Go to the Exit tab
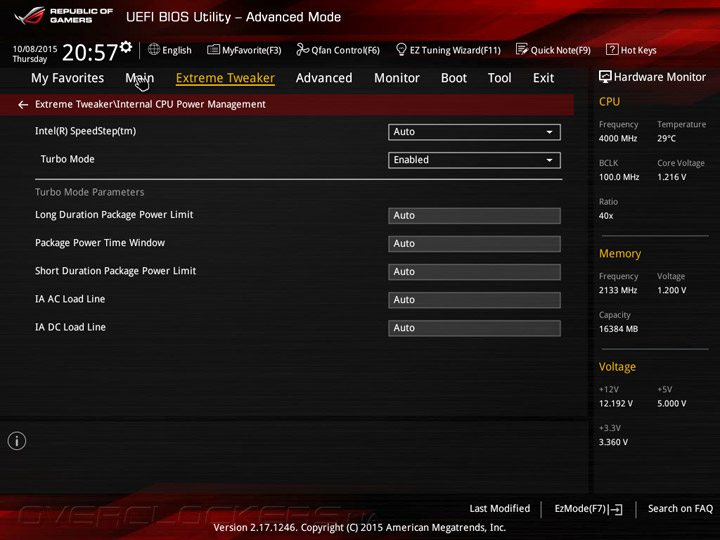 [544, 78]
